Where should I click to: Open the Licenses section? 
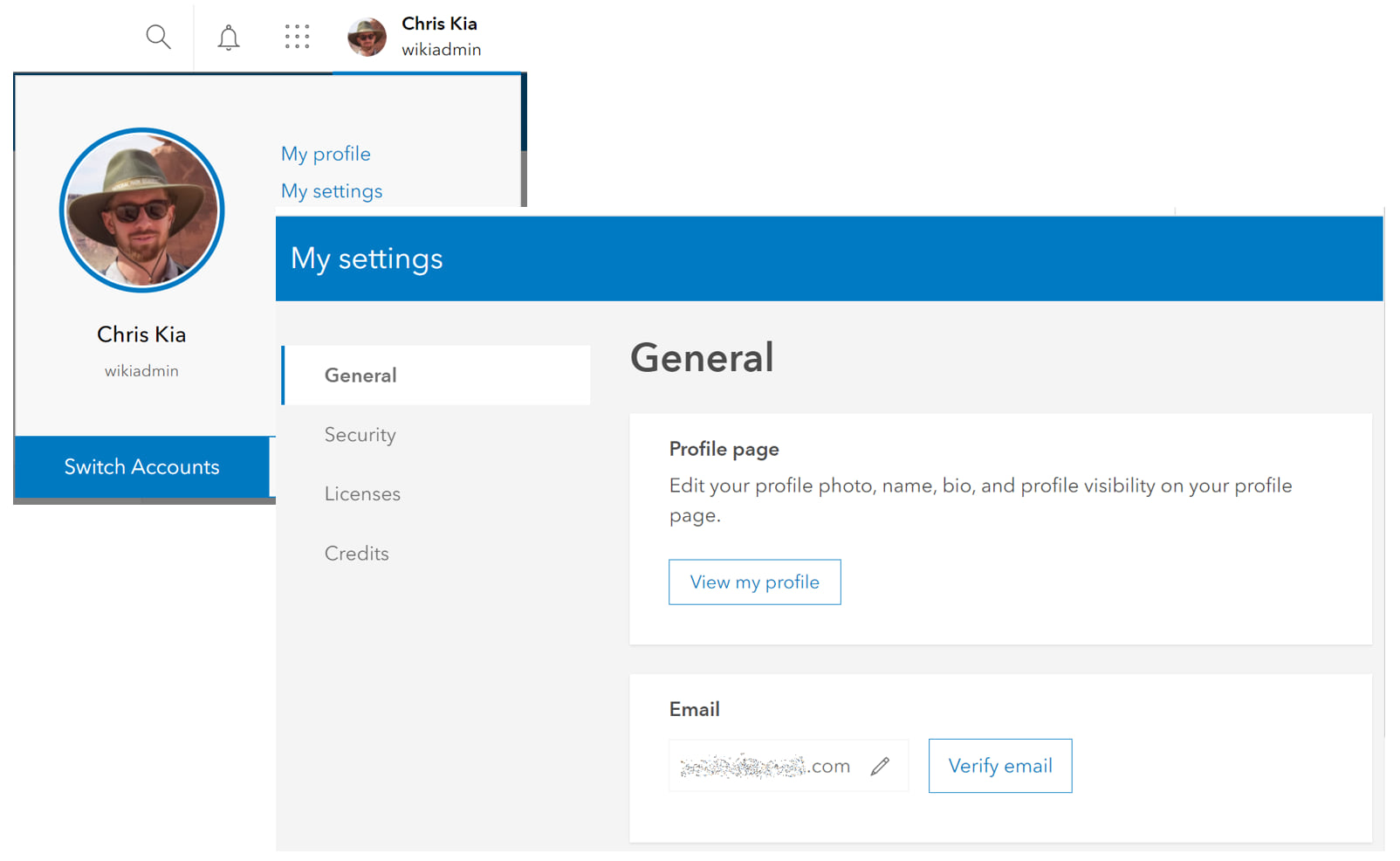(x=361, y=493)
